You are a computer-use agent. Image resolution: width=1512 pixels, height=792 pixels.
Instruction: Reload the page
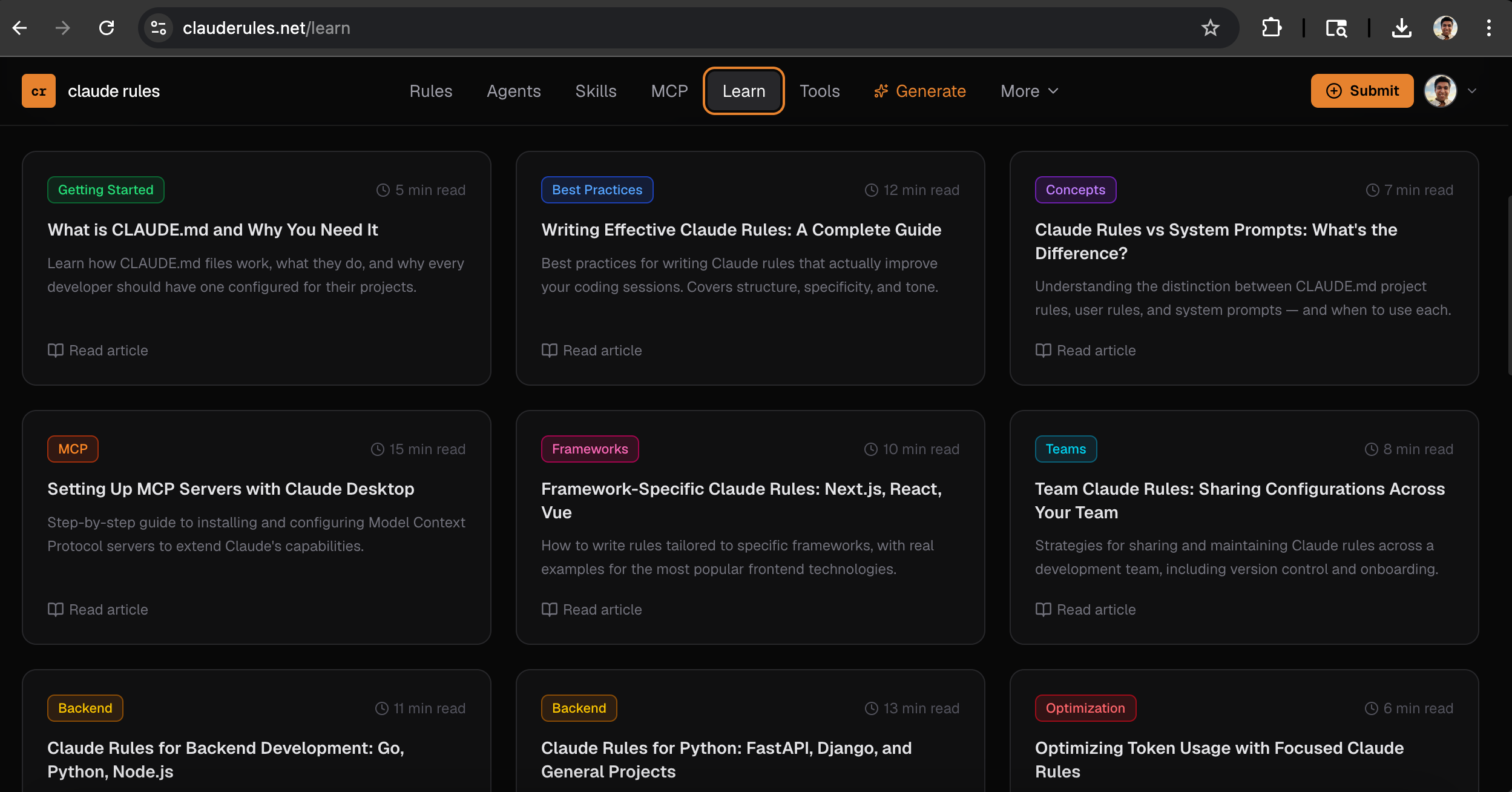click(107, 28)
